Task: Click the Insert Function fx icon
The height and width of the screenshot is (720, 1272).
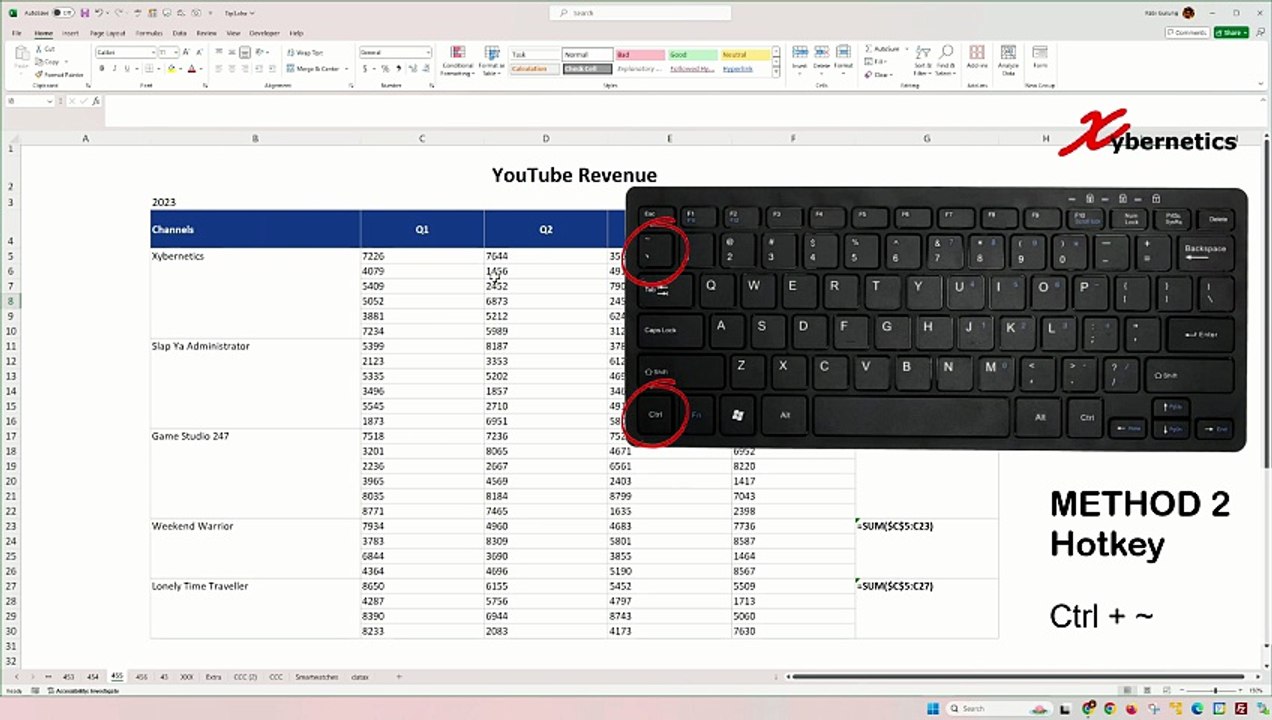Action: (97, 101)
